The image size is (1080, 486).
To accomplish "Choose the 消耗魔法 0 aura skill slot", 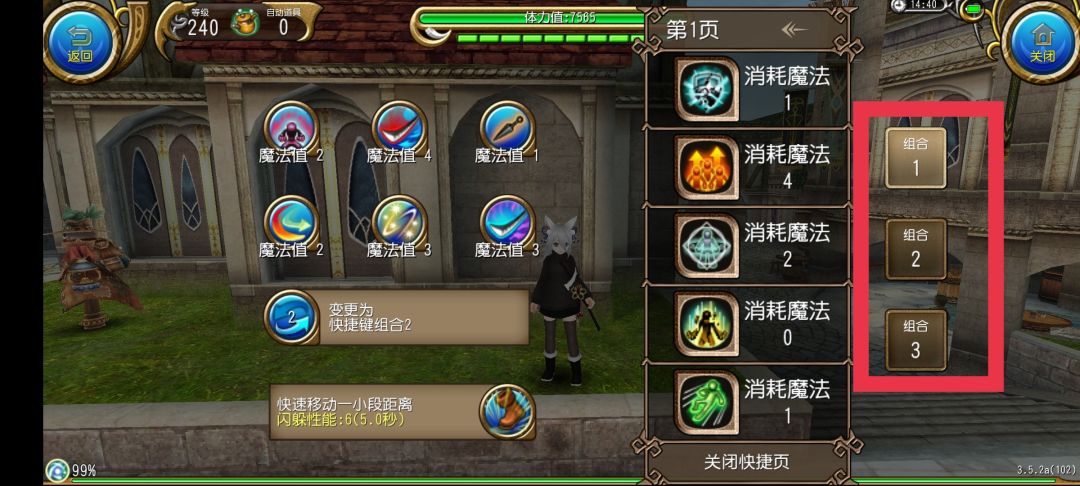I will [x=747, y=324].
